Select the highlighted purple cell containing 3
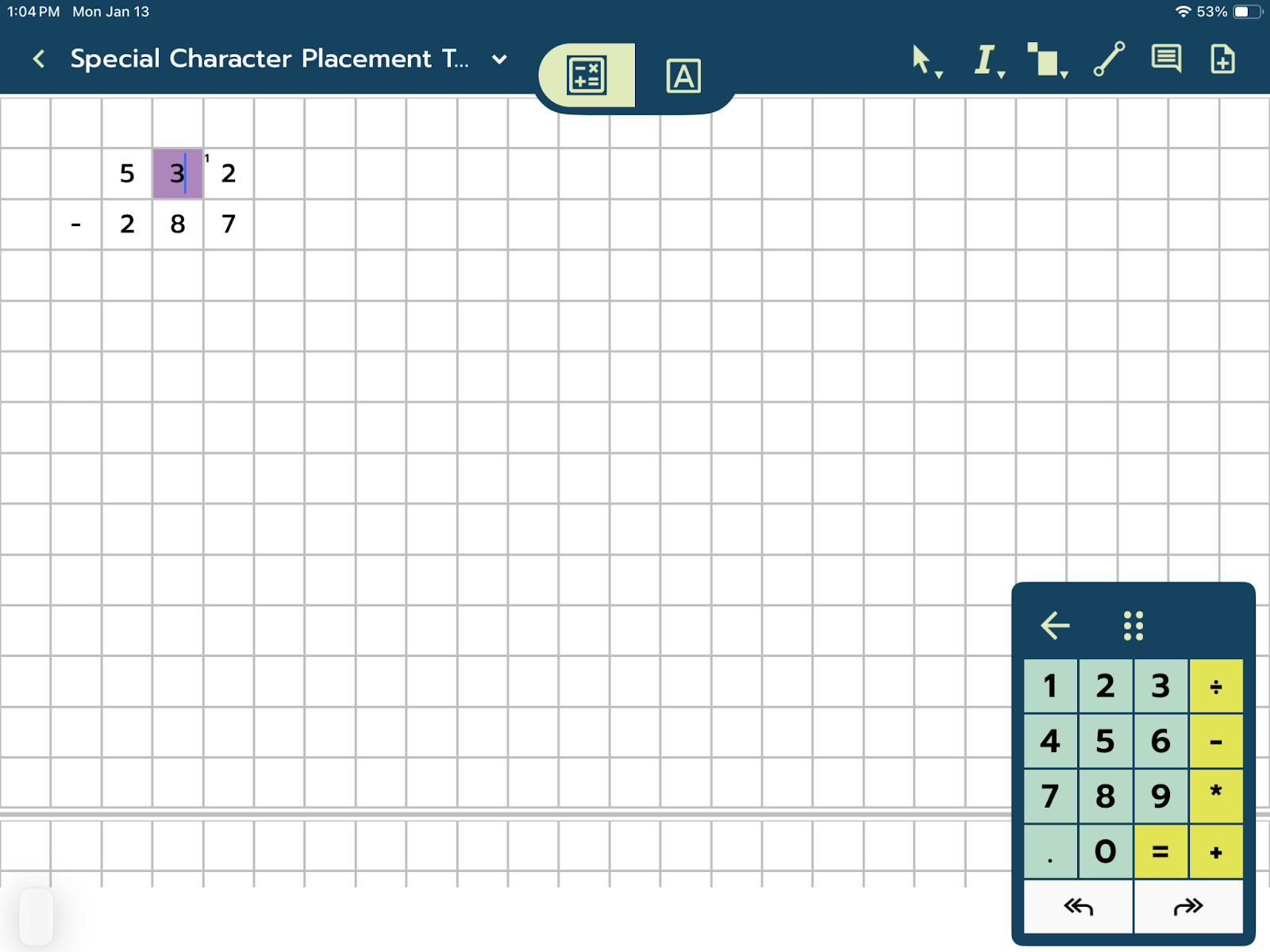 click(x=178, y=174)
